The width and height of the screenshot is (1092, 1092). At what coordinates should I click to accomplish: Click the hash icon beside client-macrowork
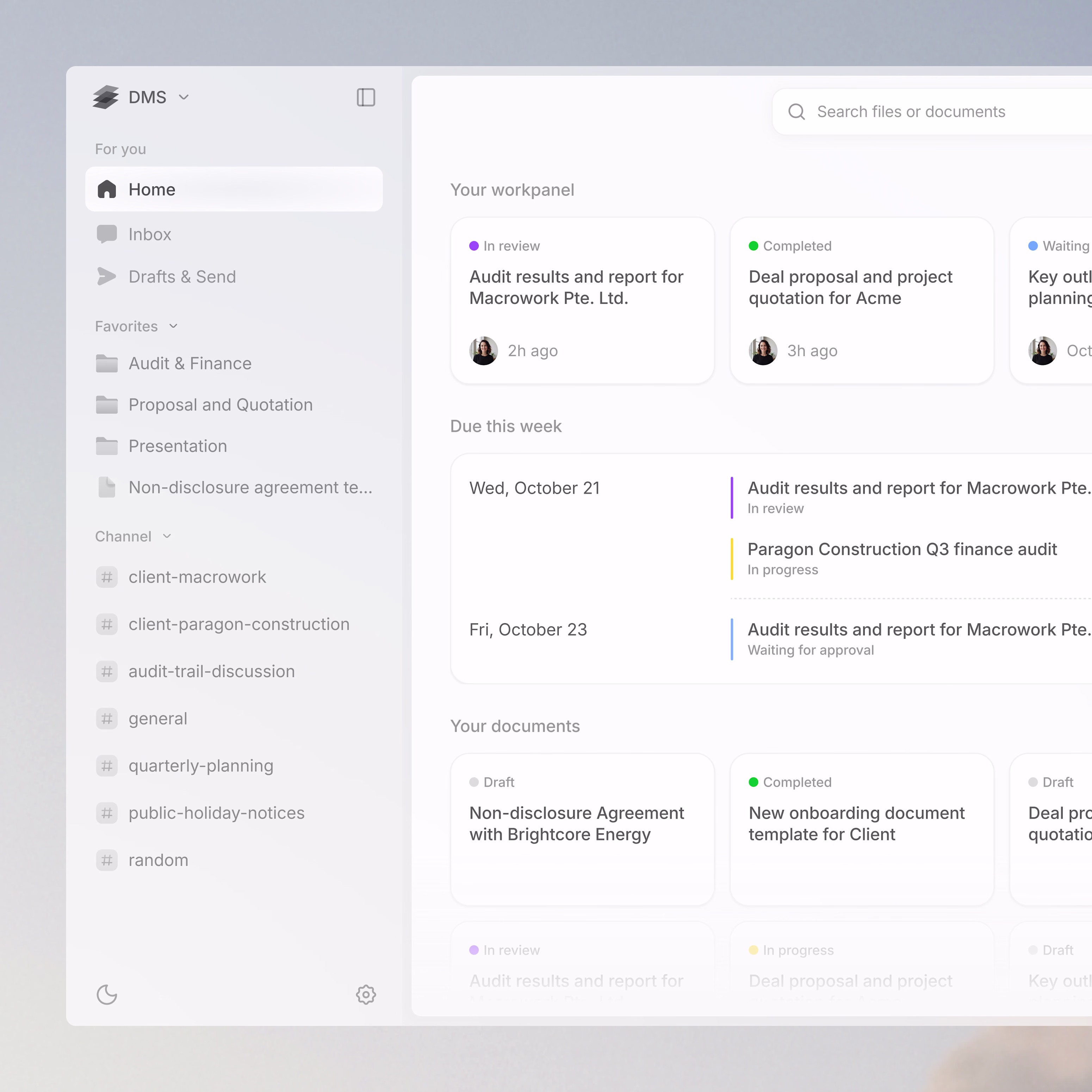106,577
